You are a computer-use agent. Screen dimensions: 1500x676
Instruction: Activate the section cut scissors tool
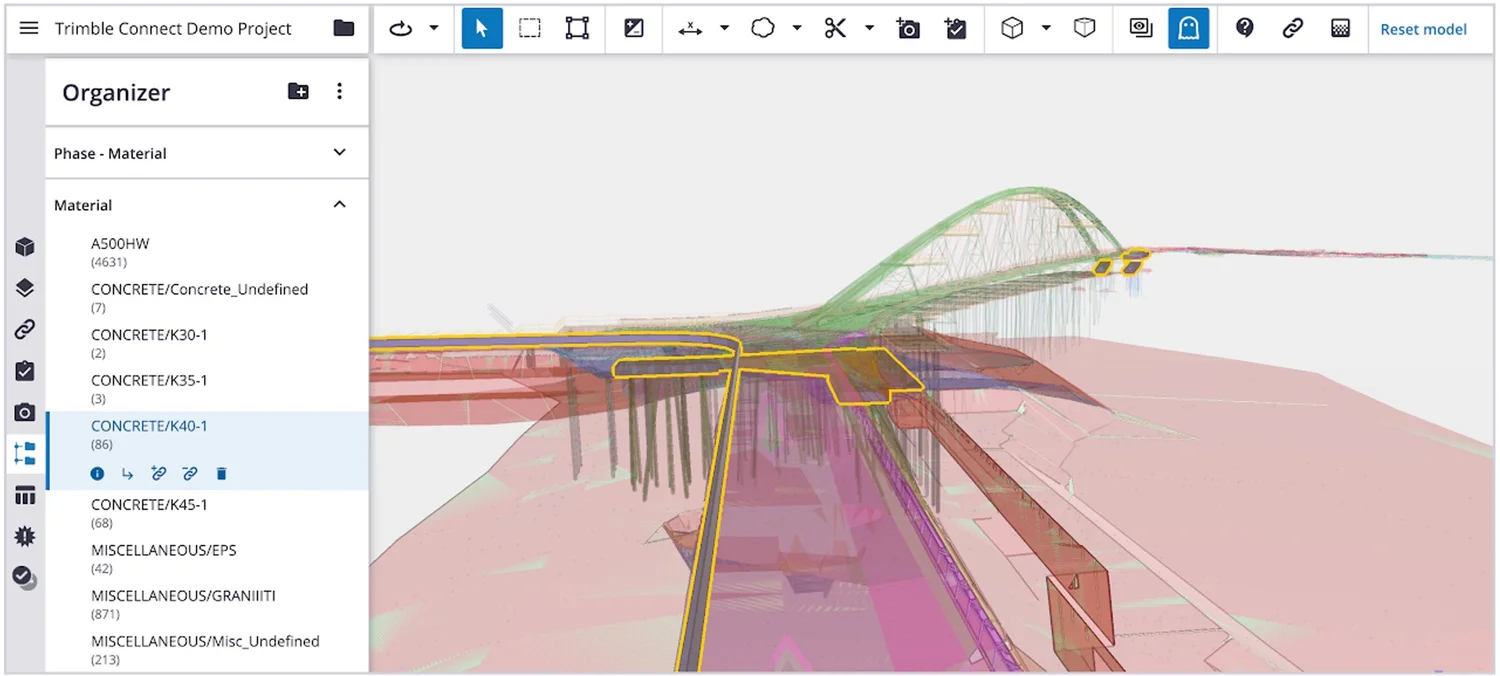(x=836, y=28)
